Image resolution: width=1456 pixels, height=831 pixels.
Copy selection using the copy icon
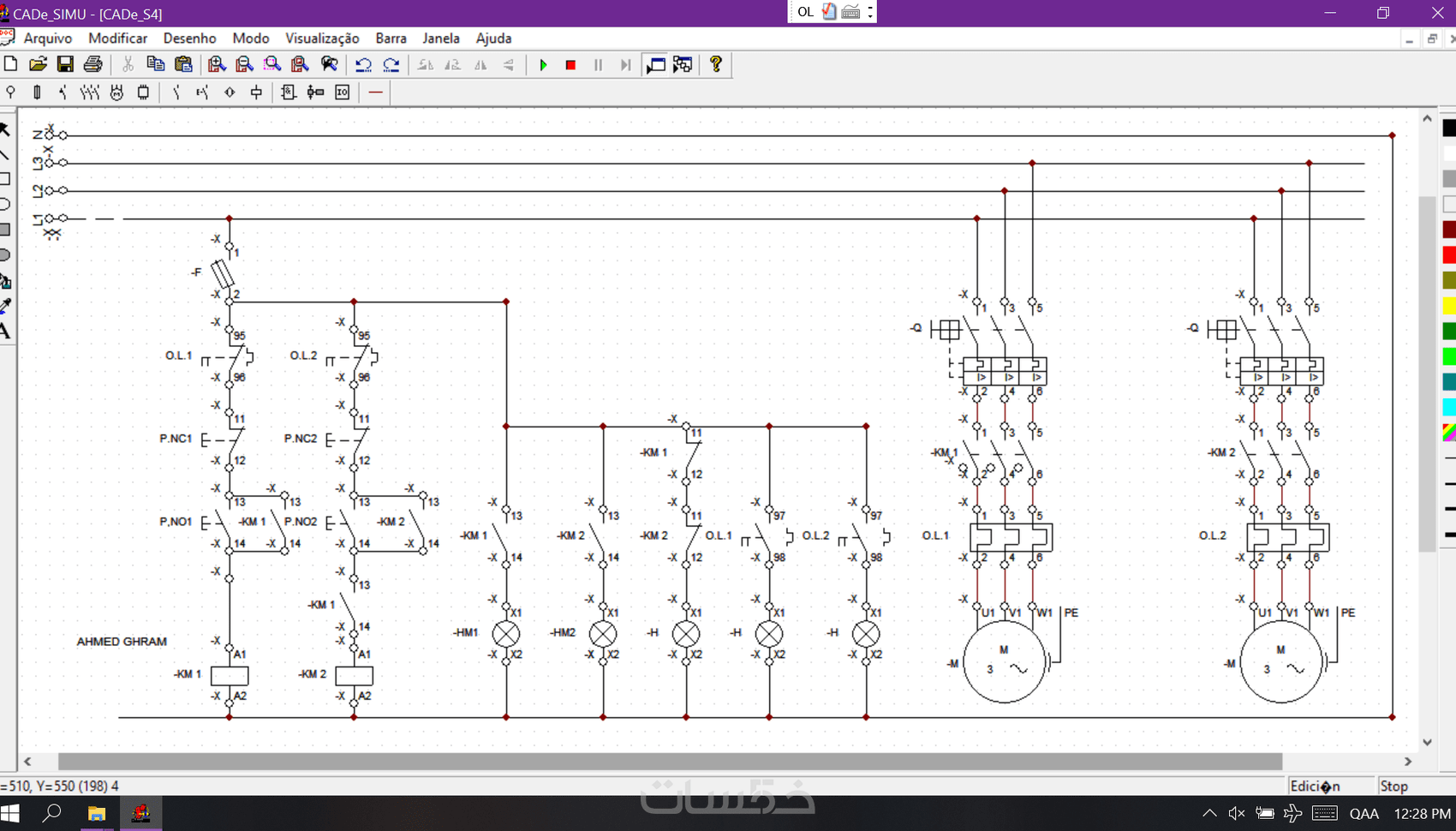point(155,64)
